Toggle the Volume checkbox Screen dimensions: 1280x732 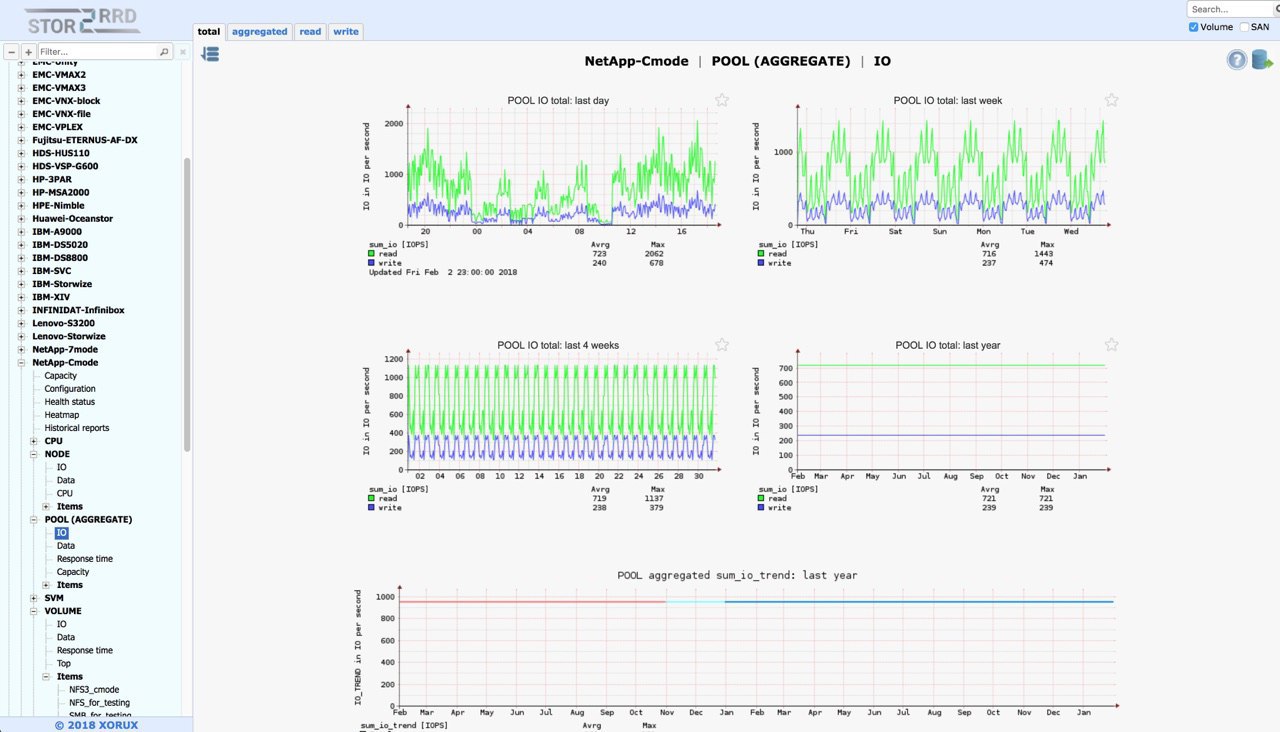[1194, 27]
